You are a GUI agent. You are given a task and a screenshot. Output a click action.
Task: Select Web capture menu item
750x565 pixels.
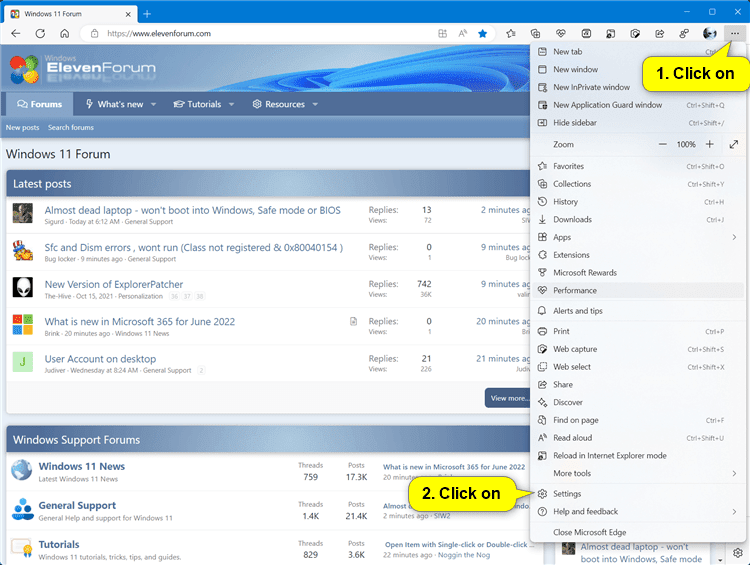638,349
